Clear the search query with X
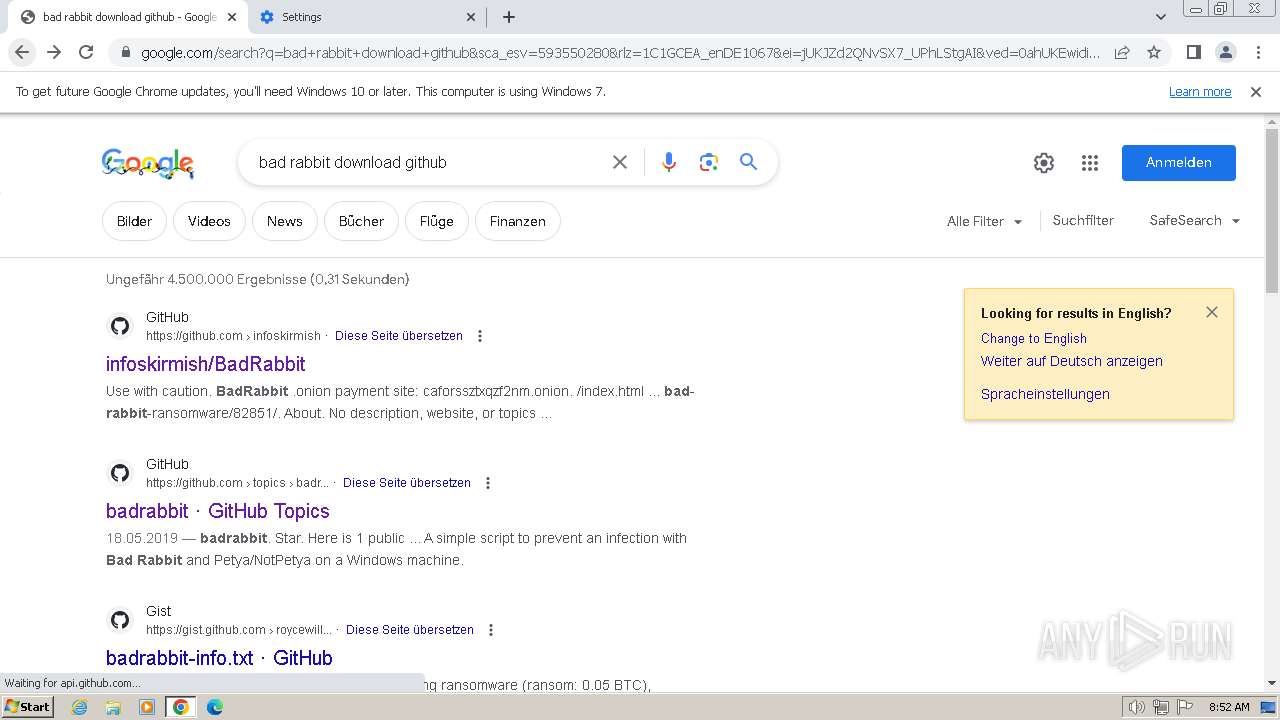Viewport: 1280px width, 720px height. click(620, 162)
